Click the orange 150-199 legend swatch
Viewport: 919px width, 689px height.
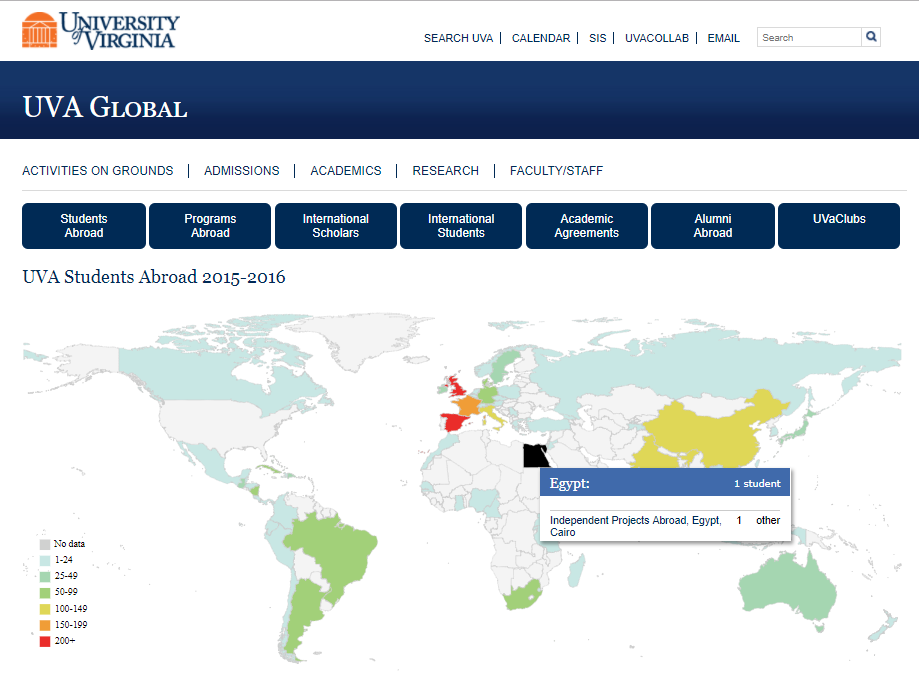[x=44, y=625]
